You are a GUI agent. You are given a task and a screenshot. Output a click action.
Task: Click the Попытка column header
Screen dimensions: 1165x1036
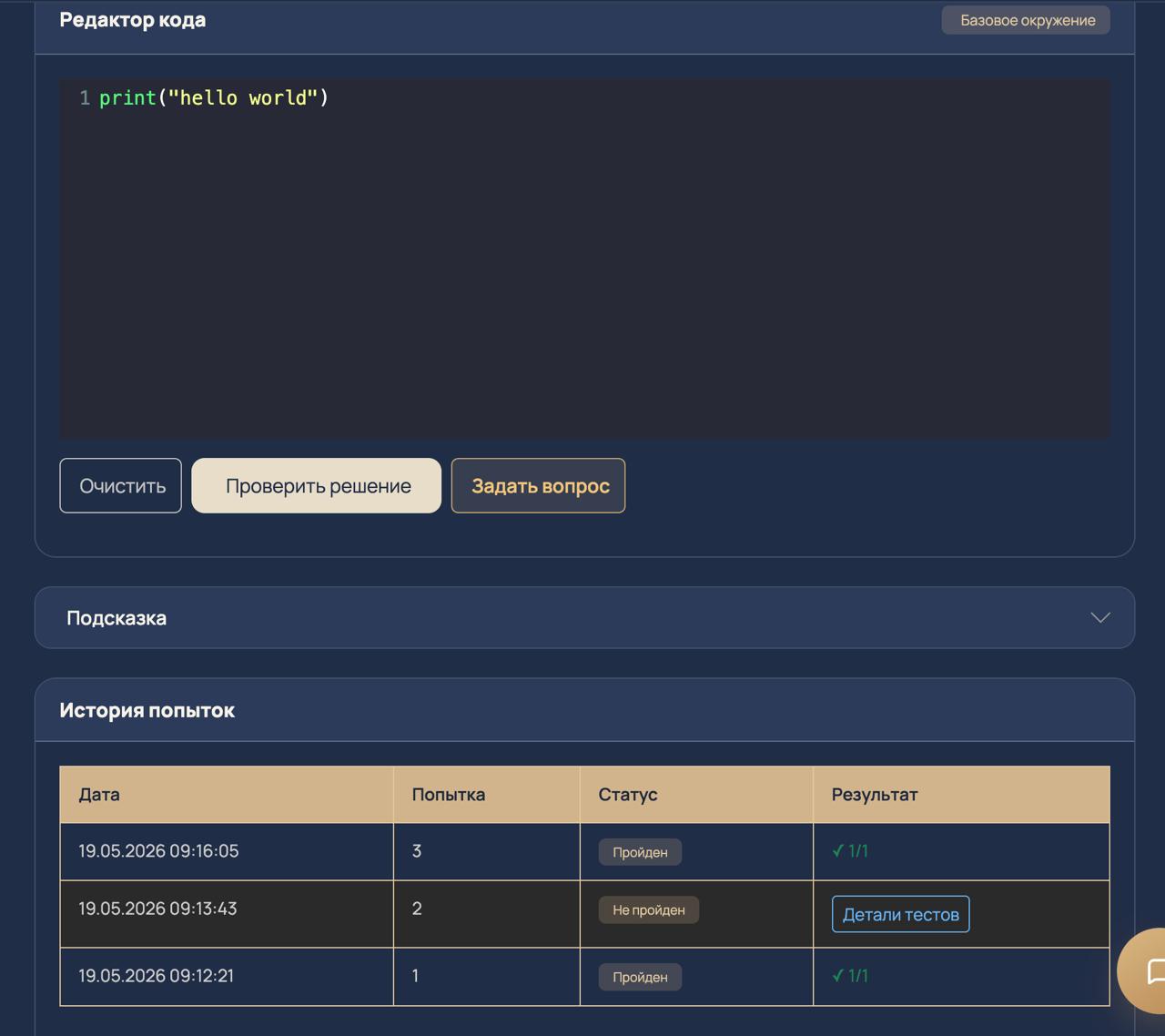click(487, 795)
